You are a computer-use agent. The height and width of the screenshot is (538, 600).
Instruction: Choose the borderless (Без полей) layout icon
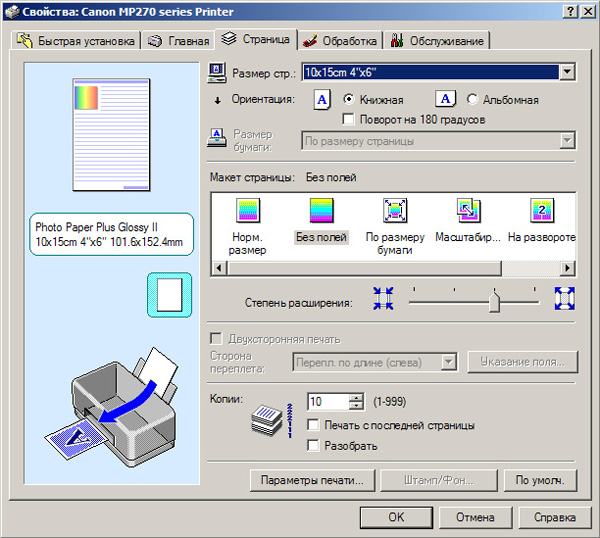tap(321, 210)
